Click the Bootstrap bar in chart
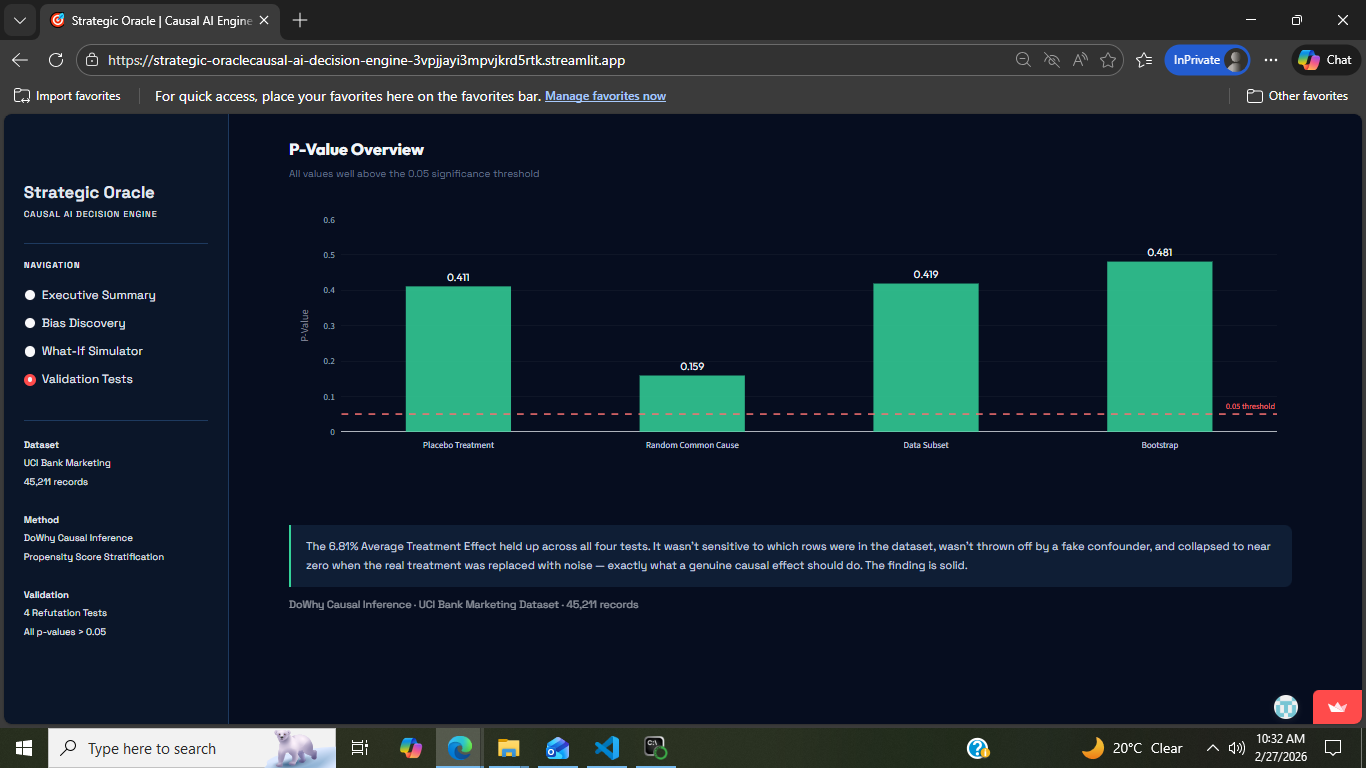This screenshot has height=768, width=1366. tap(1160, 347)
